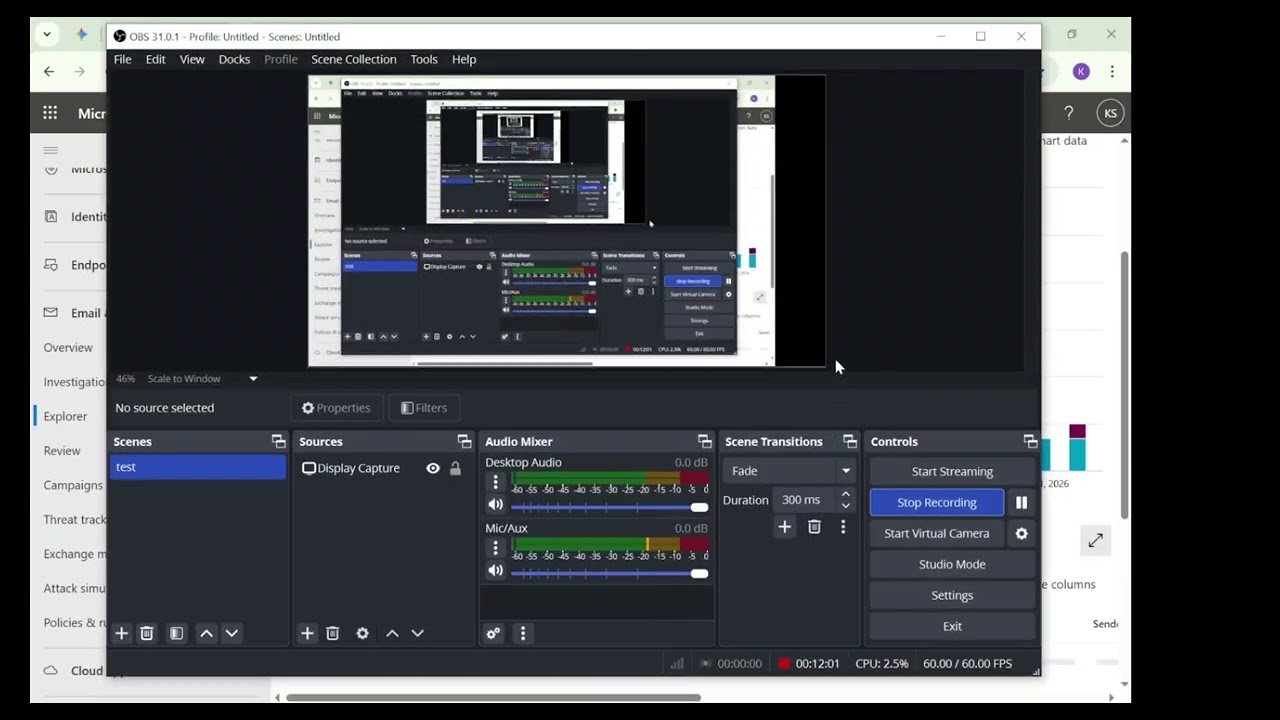Toggle Display Capture visibility eye

pyautogui.click(x=433, y=468)
